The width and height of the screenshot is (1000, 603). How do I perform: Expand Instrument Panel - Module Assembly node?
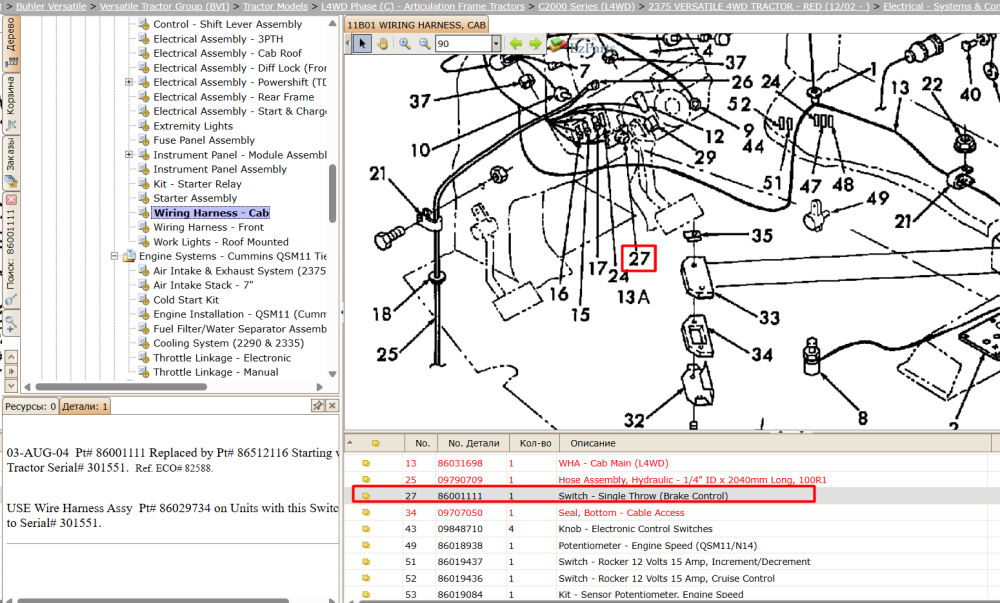129,155
